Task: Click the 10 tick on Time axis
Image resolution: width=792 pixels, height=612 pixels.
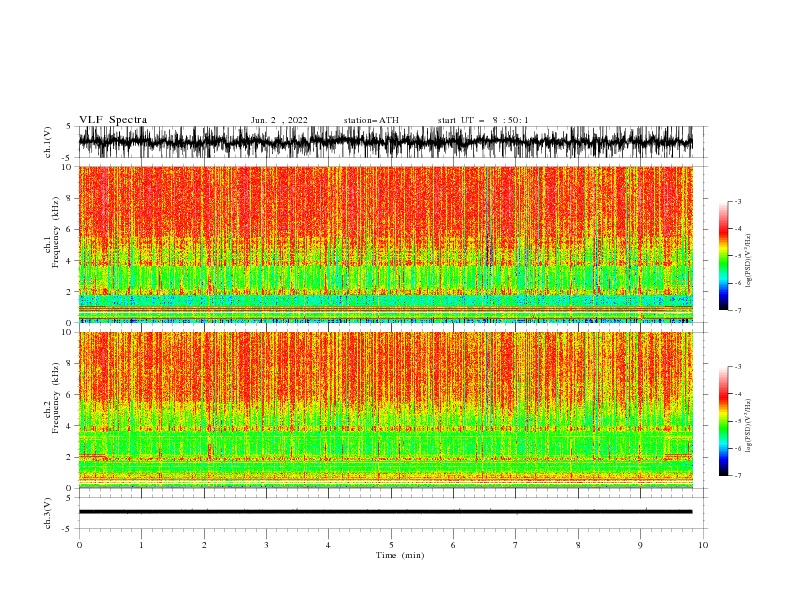Action: (703, 545)
